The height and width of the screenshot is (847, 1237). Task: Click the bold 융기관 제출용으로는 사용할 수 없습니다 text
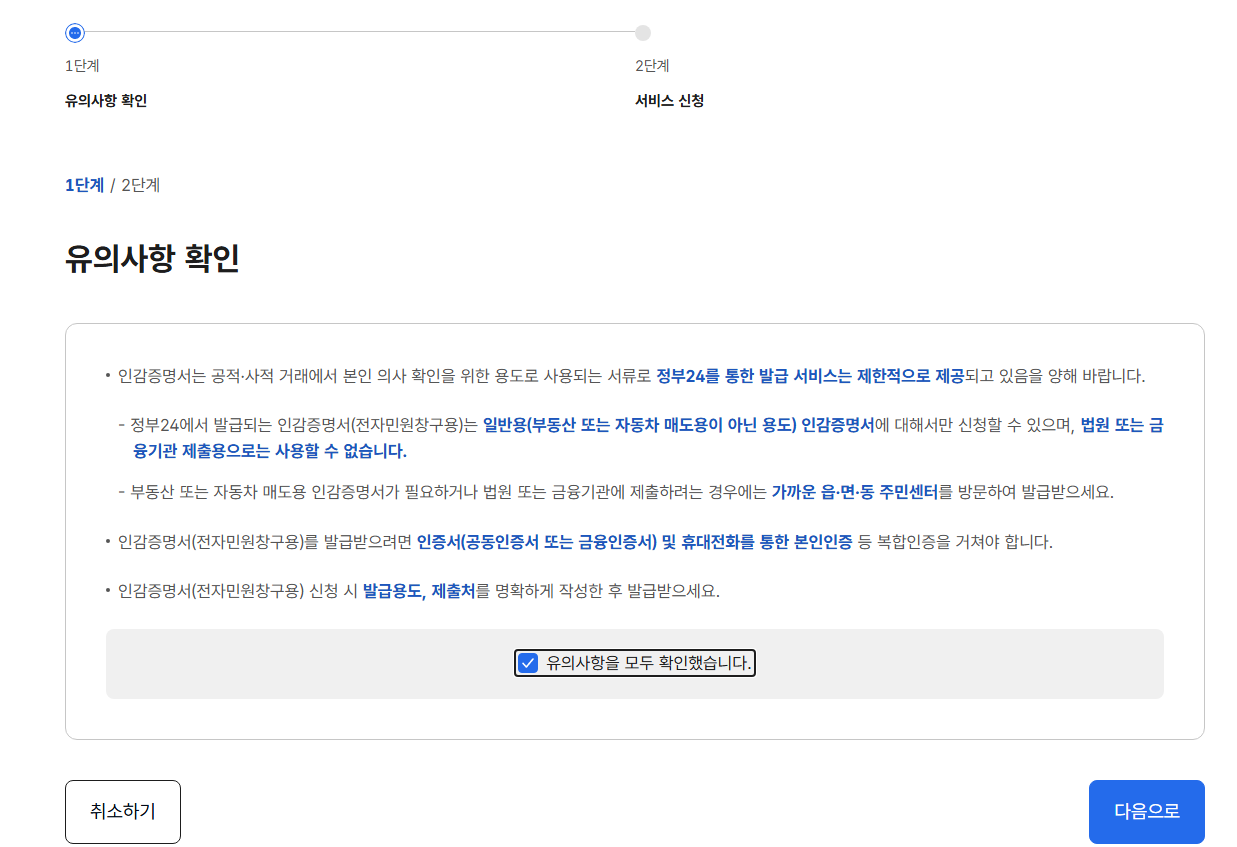coord(269,451)
